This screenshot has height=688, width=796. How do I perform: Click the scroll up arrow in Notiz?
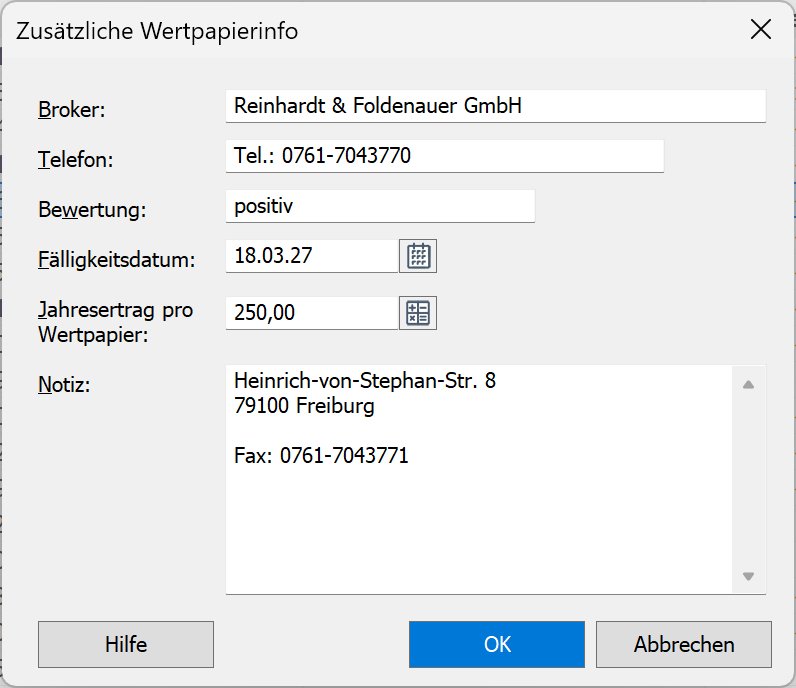[748, 384]
